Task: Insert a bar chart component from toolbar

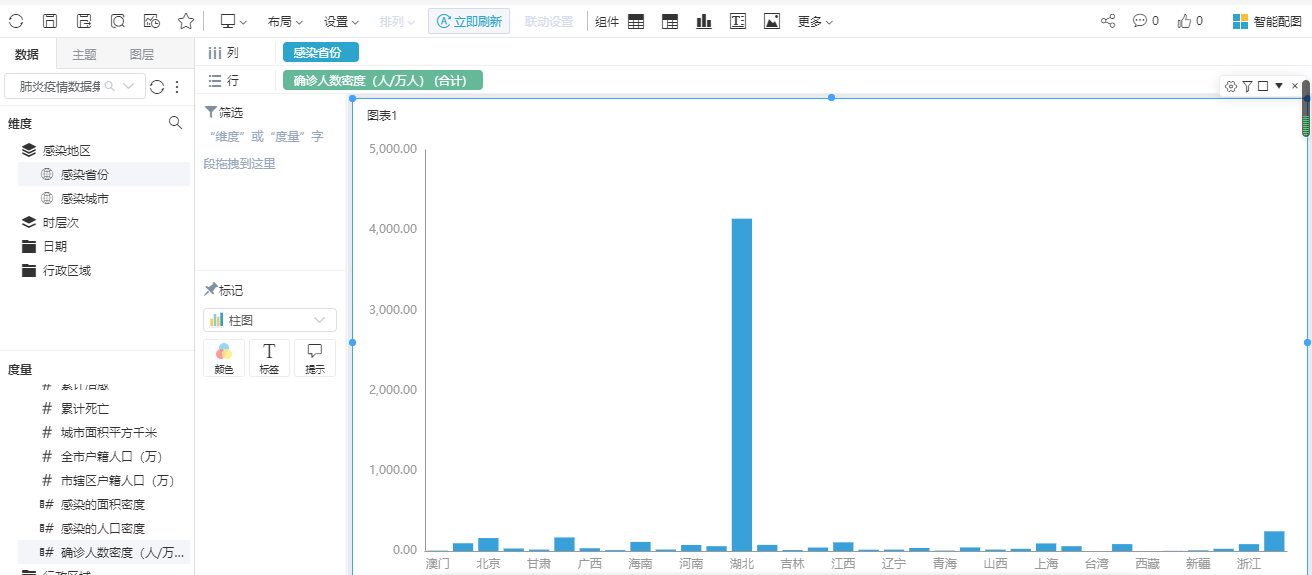Action: 704,21
